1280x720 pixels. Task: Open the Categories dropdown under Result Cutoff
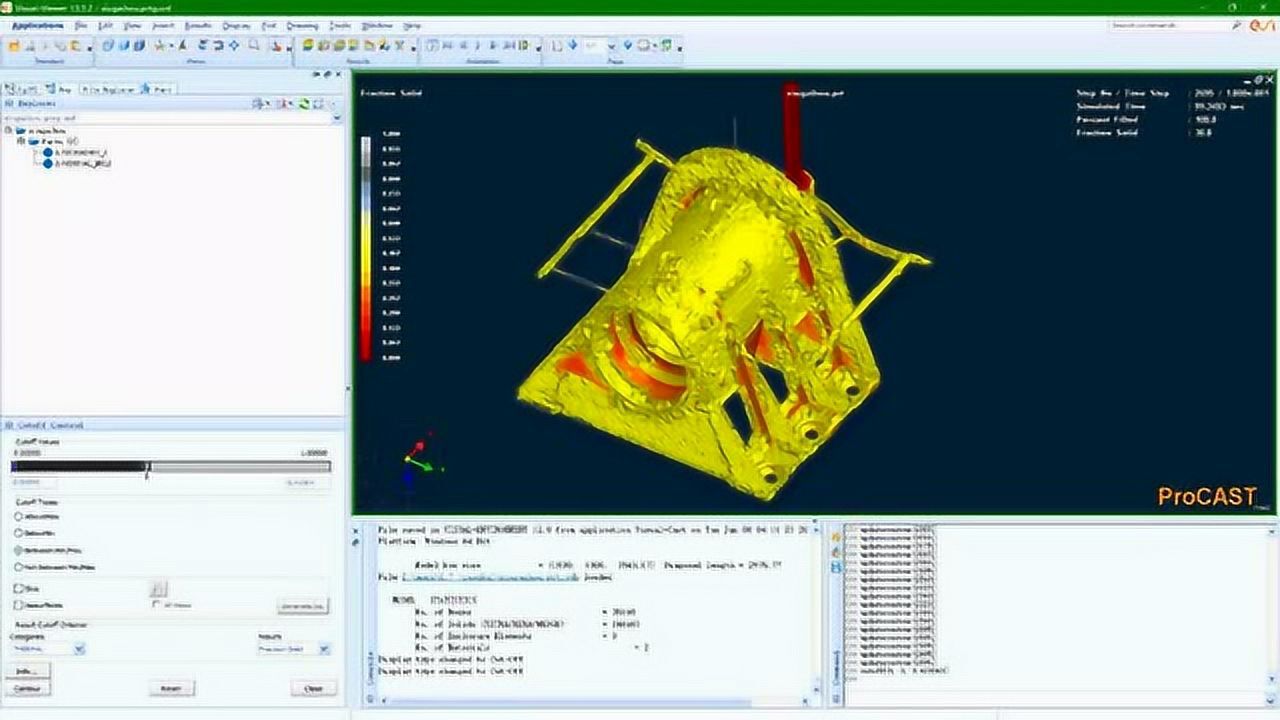79,649
